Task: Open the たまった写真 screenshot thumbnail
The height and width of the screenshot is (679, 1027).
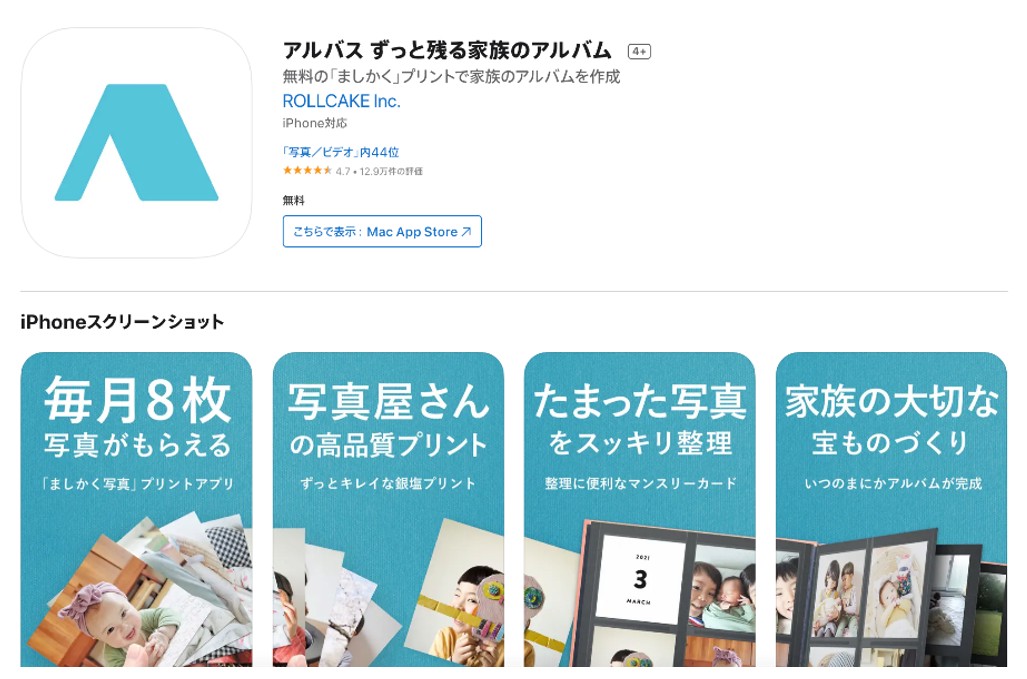Action: (x=640, y=509)
